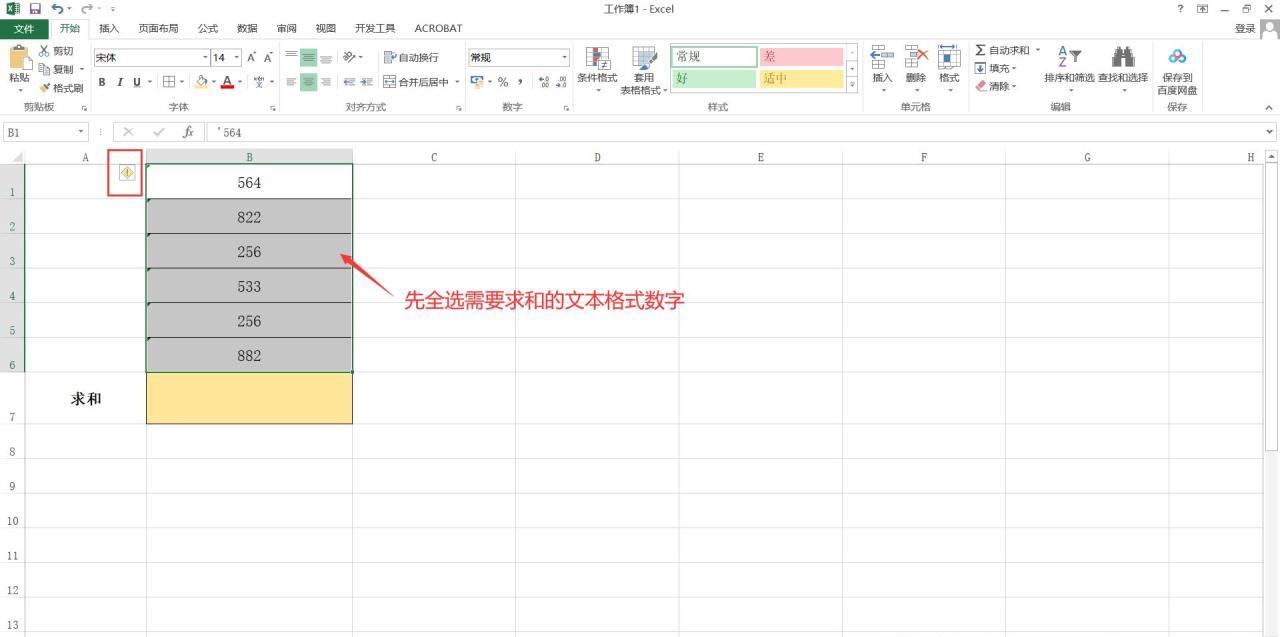Open the font name dropdown (宋体)
1280x637 pixels.
205,58
